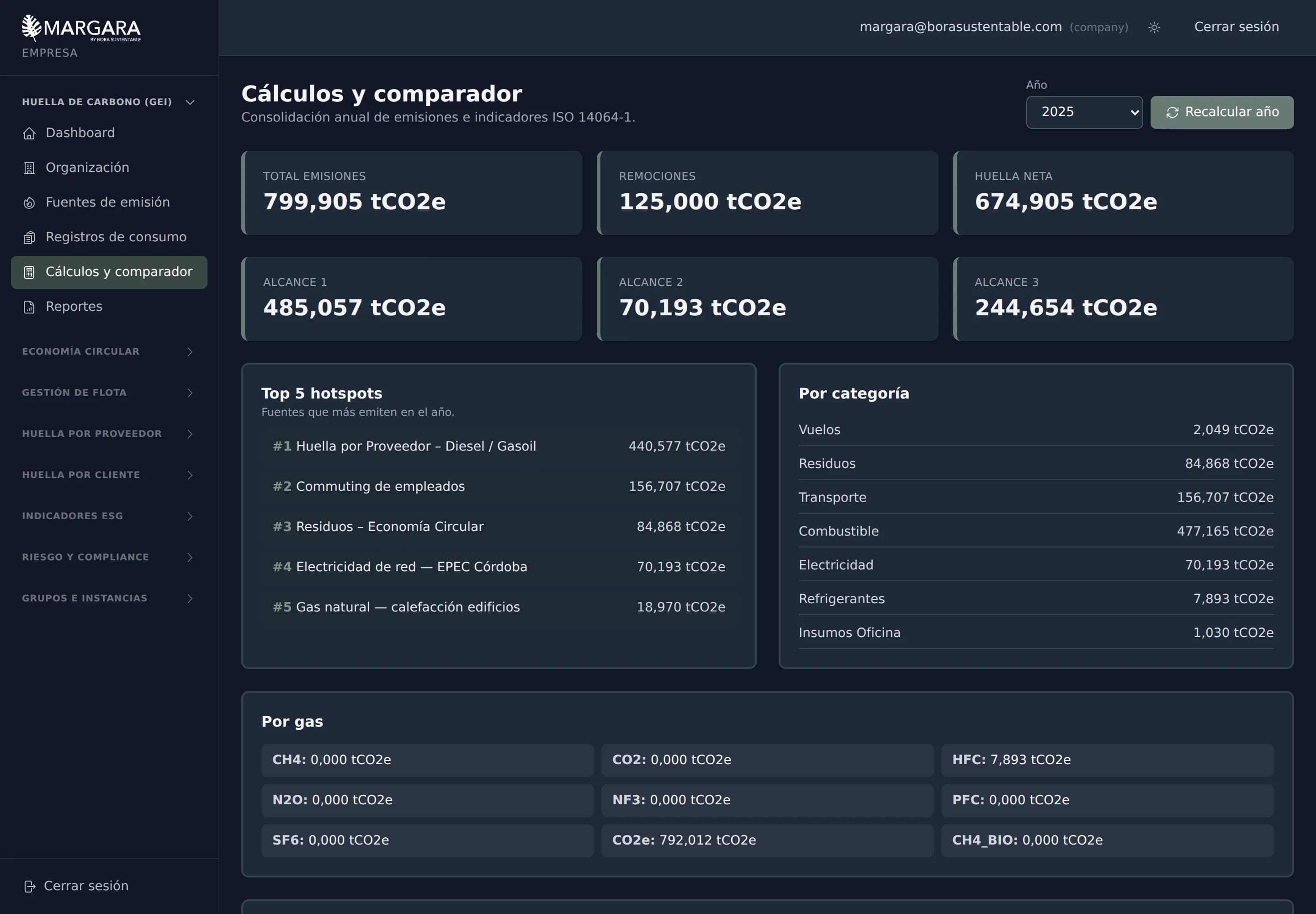Image resolution: width=1316 pixels, height=914 pixels.
Task: Click the SF6 gas chip
Action: (x=427, y=840)
